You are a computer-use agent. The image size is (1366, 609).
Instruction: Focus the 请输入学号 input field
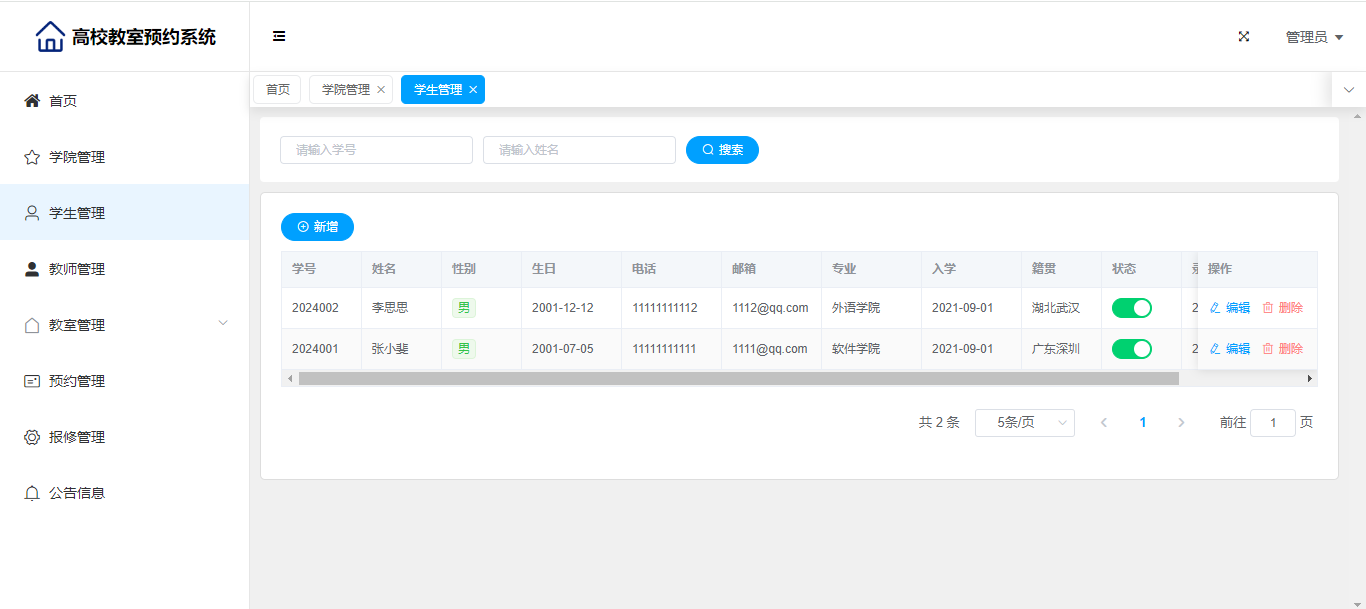pyautogui.click(x=376, y=150)
